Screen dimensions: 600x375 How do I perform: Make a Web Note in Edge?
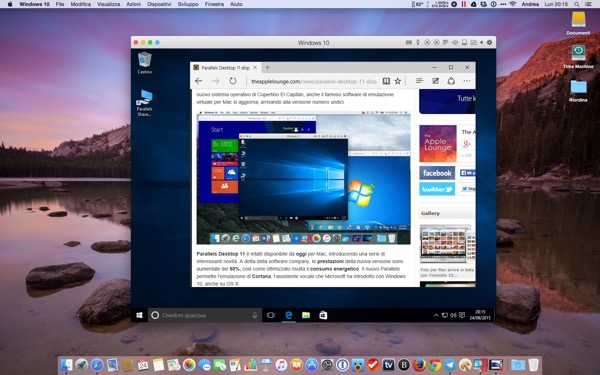click(435, 81)
